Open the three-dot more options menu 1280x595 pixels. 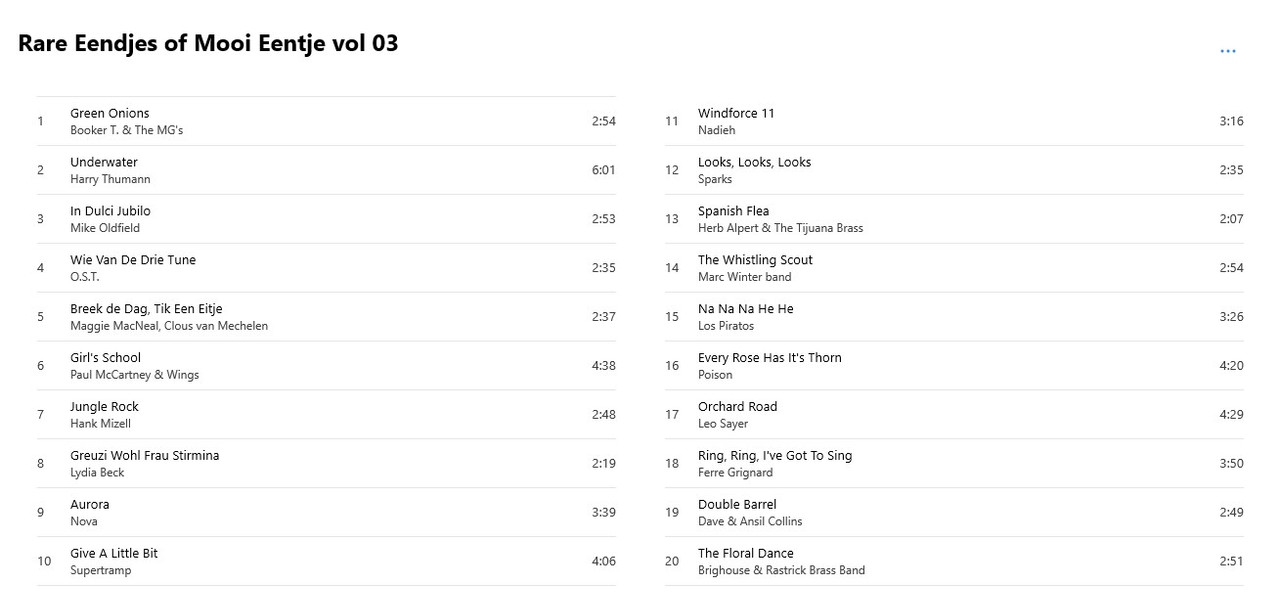coord(1228,51)
